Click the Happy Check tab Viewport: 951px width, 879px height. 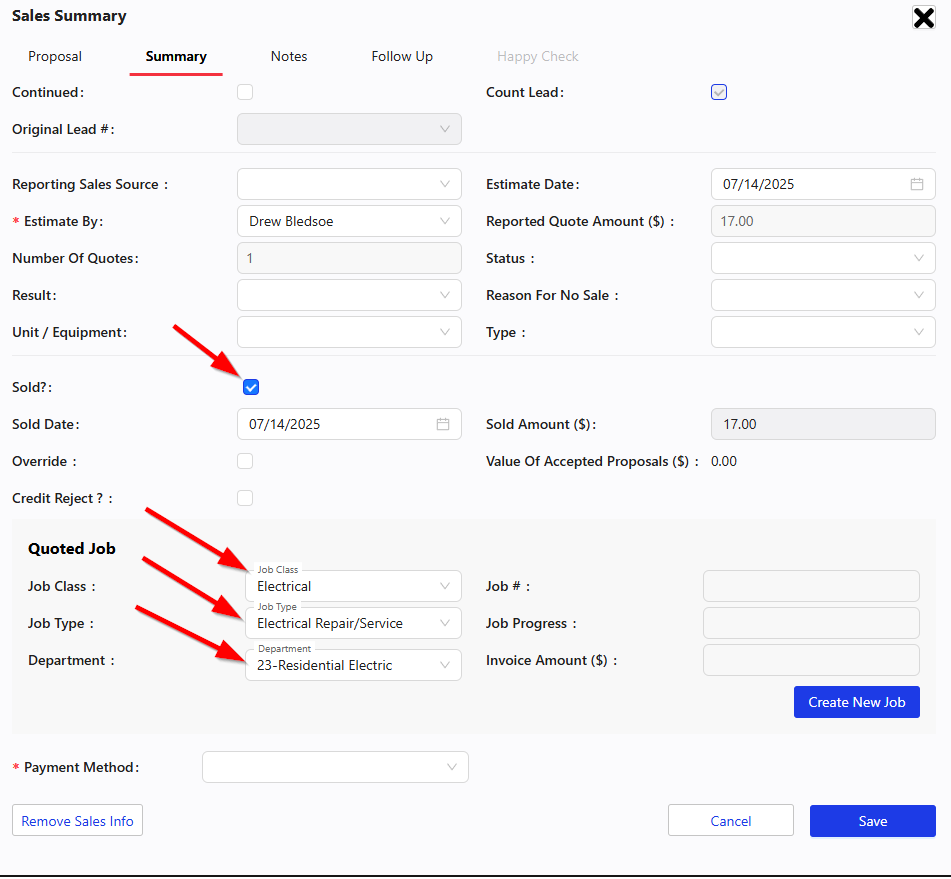(x=537, y=56)
